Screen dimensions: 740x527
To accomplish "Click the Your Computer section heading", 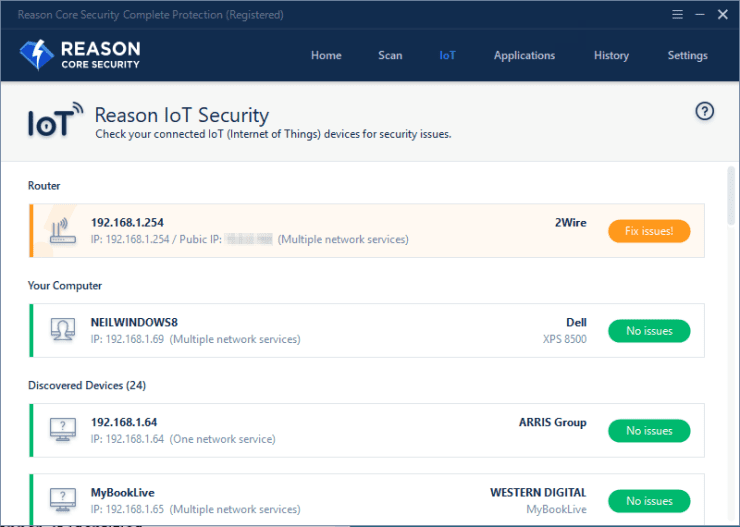I will [x=65, y=285].
